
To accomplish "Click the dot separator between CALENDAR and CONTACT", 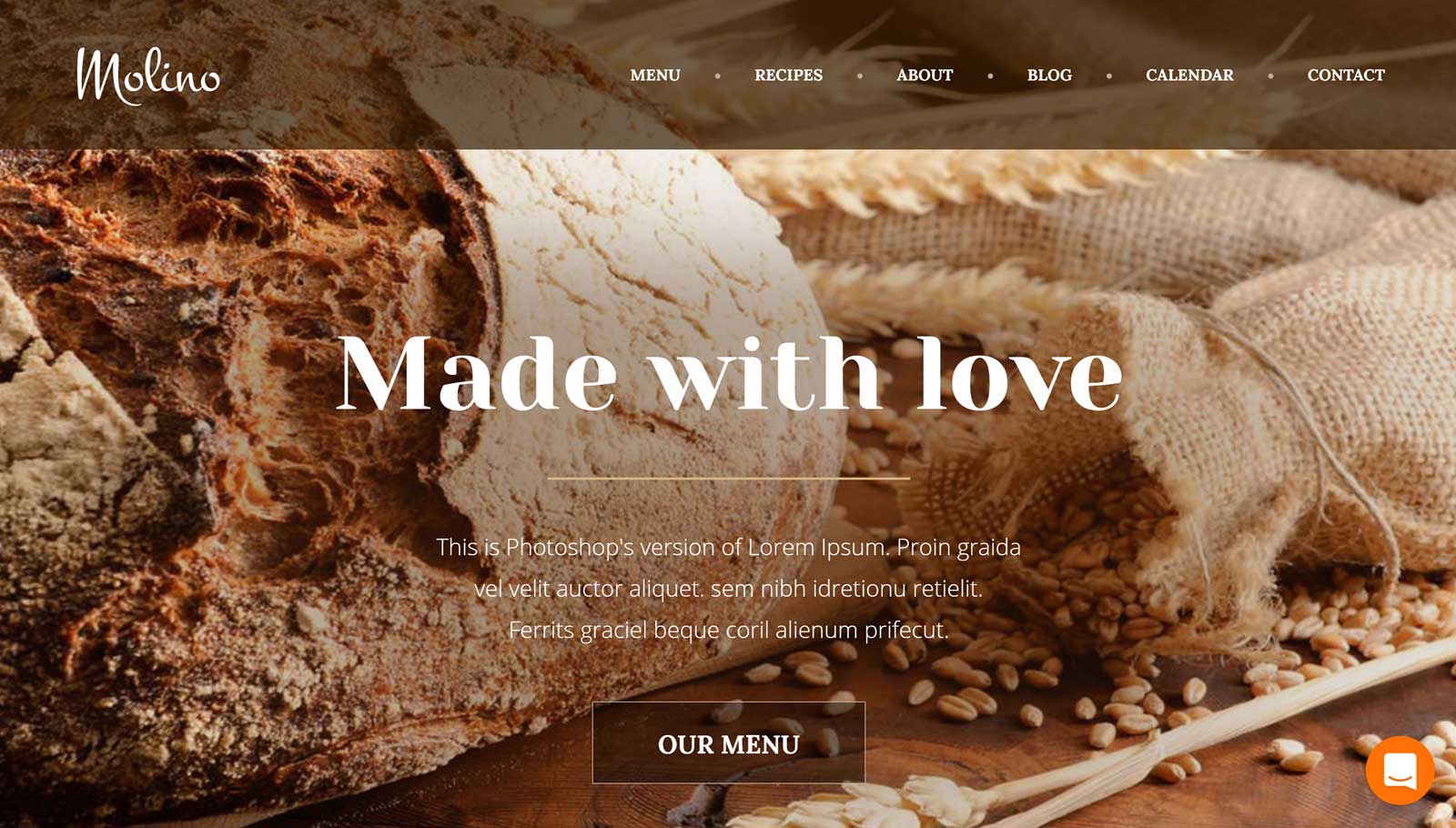I will 1270,76.
